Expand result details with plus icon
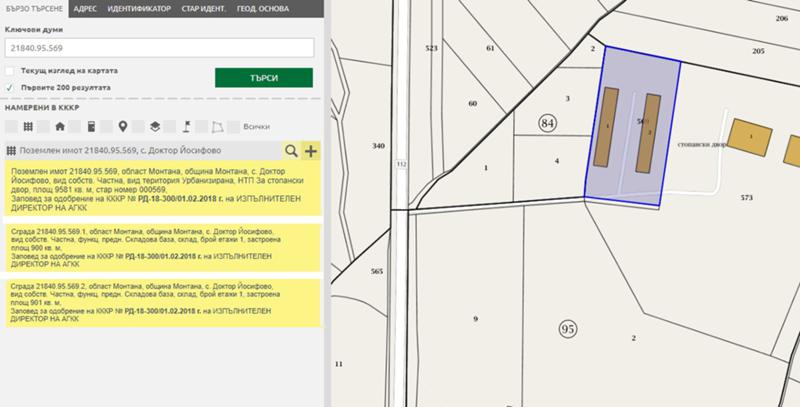 [310, 151]
